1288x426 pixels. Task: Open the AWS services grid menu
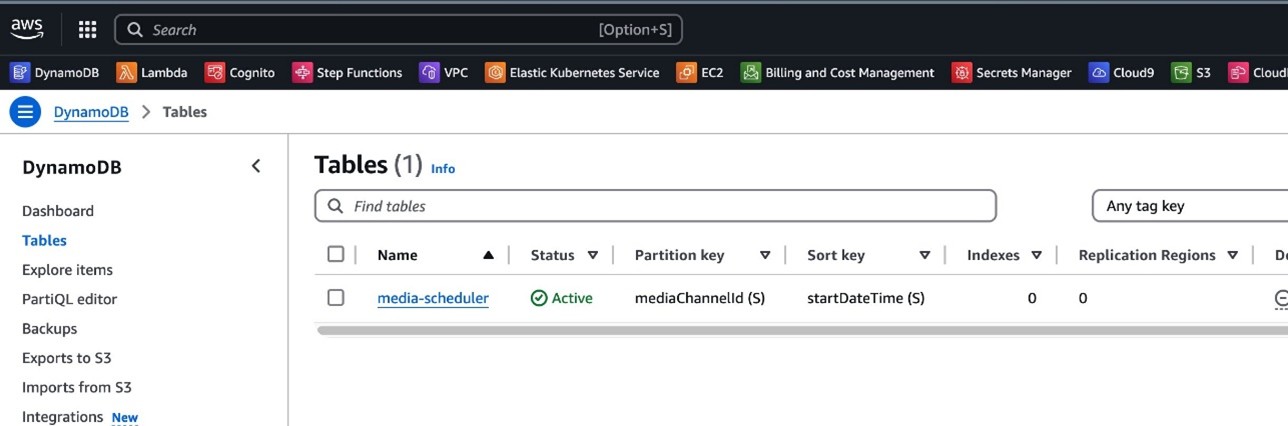(x=87, y=30)
